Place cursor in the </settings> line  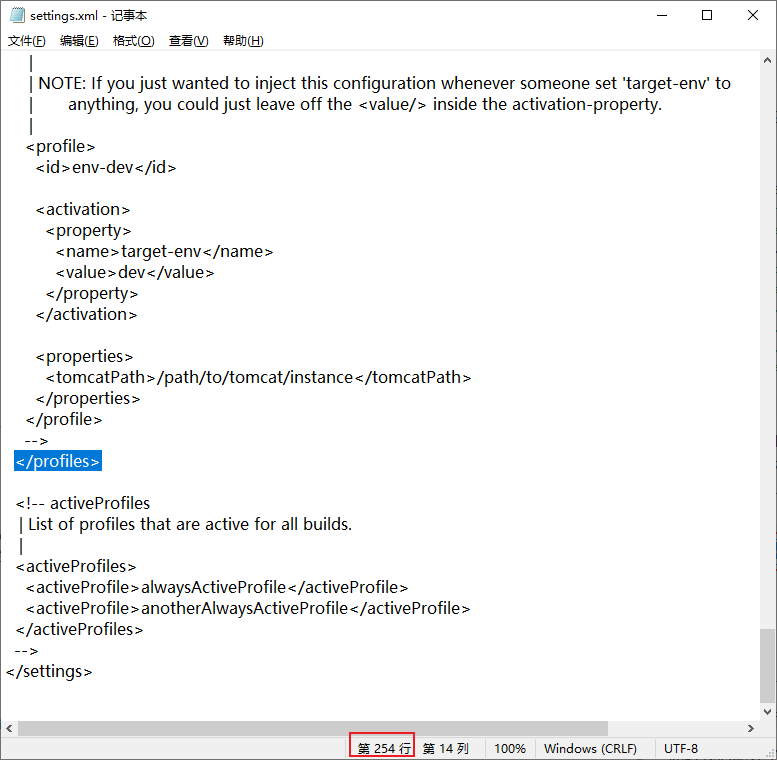click(x=49, y=672)
